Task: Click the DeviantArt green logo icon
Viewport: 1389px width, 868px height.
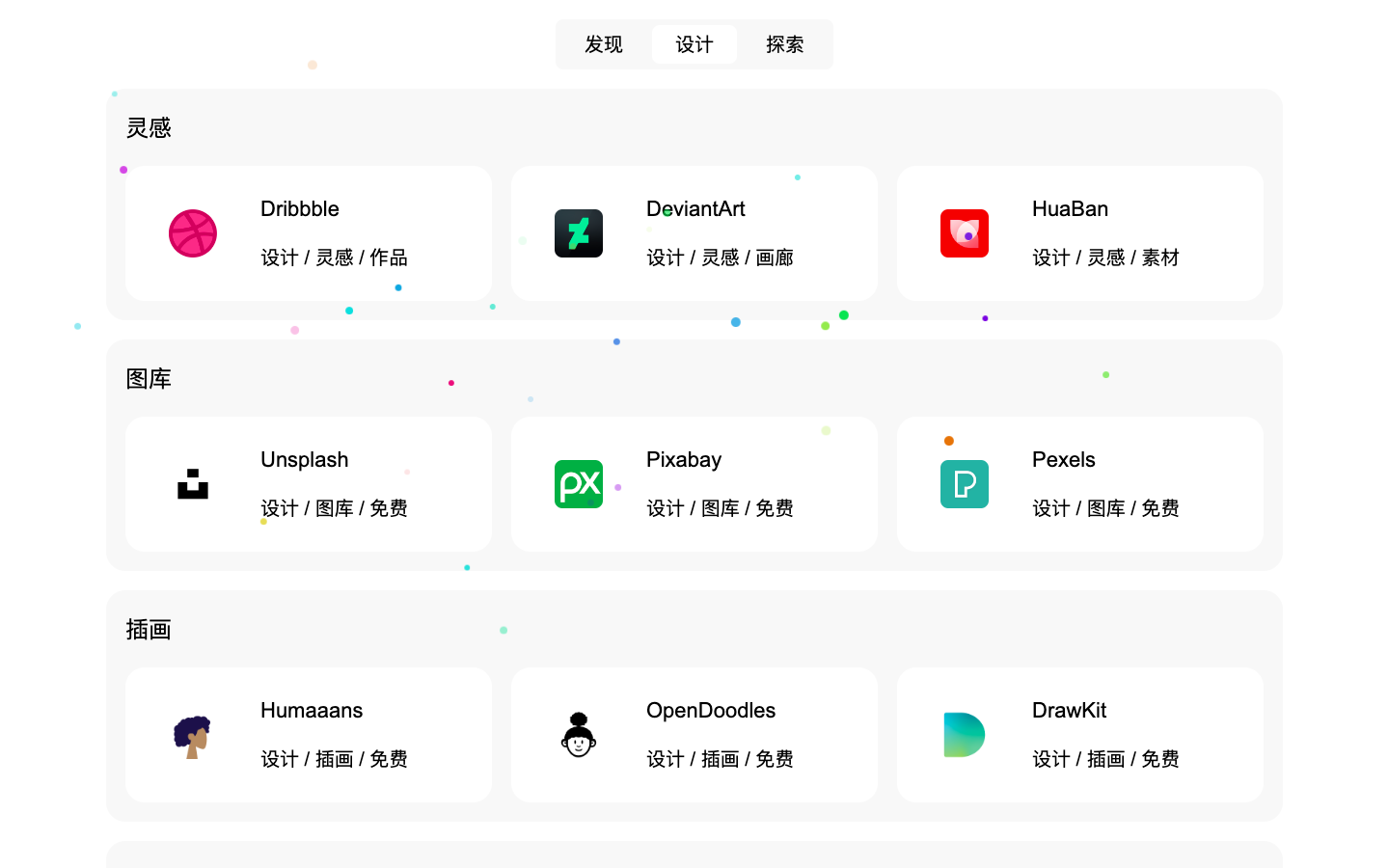Action: pos(579,233)
